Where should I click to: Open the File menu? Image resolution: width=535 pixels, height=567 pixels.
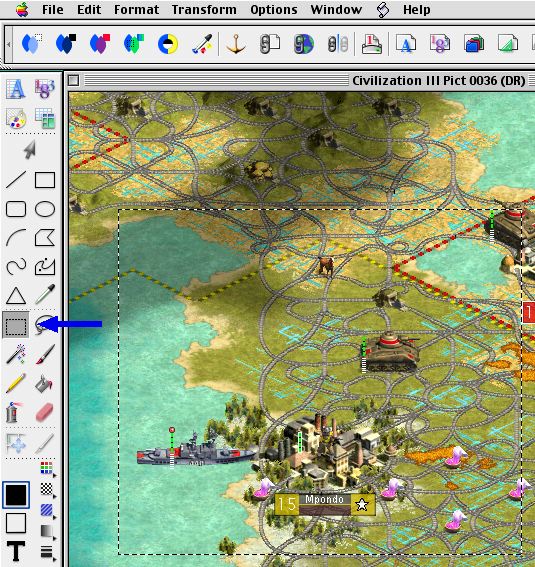click(x=52, y=9)
